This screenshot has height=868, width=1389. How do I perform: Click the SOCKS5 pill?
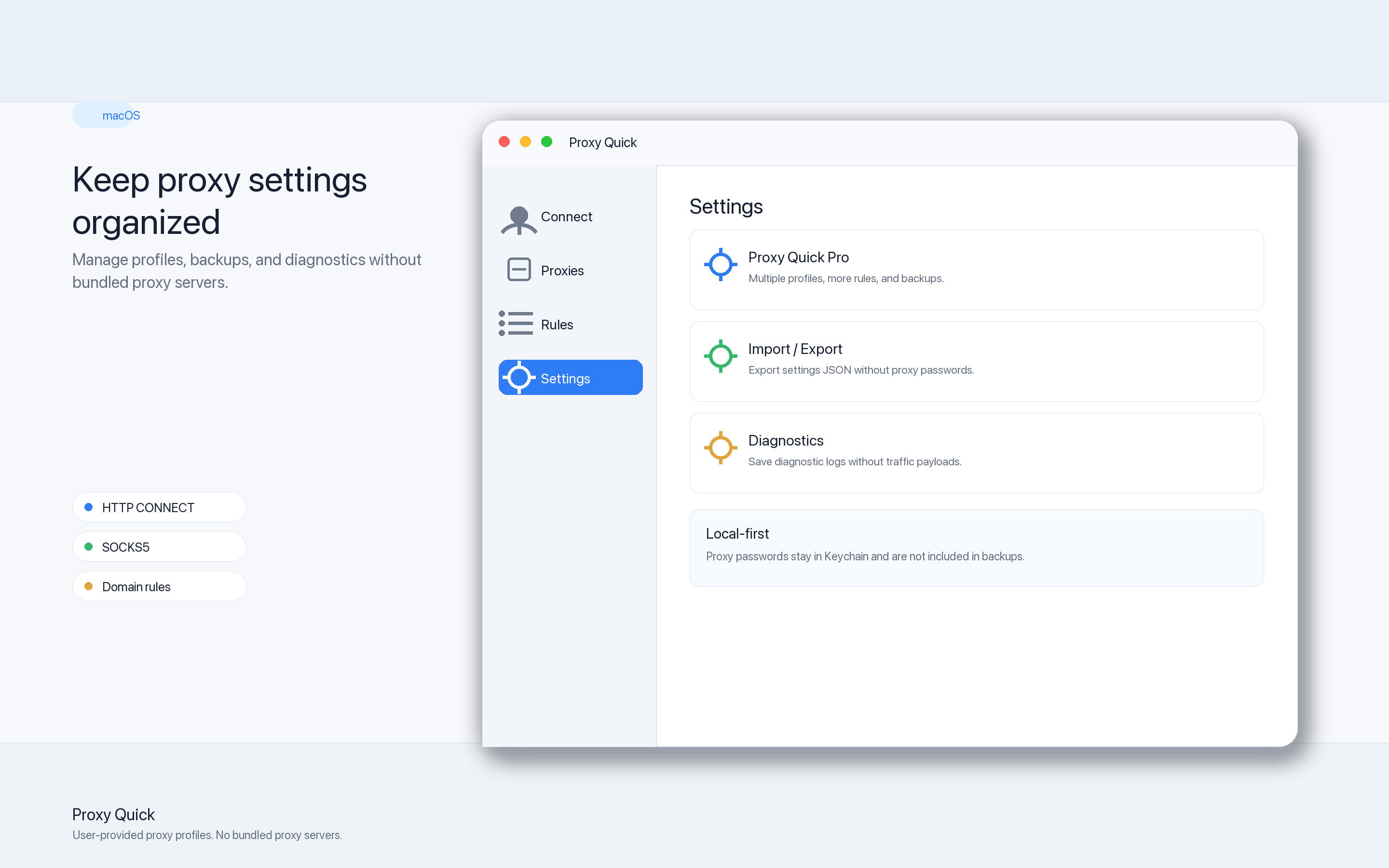pos(159,546)
